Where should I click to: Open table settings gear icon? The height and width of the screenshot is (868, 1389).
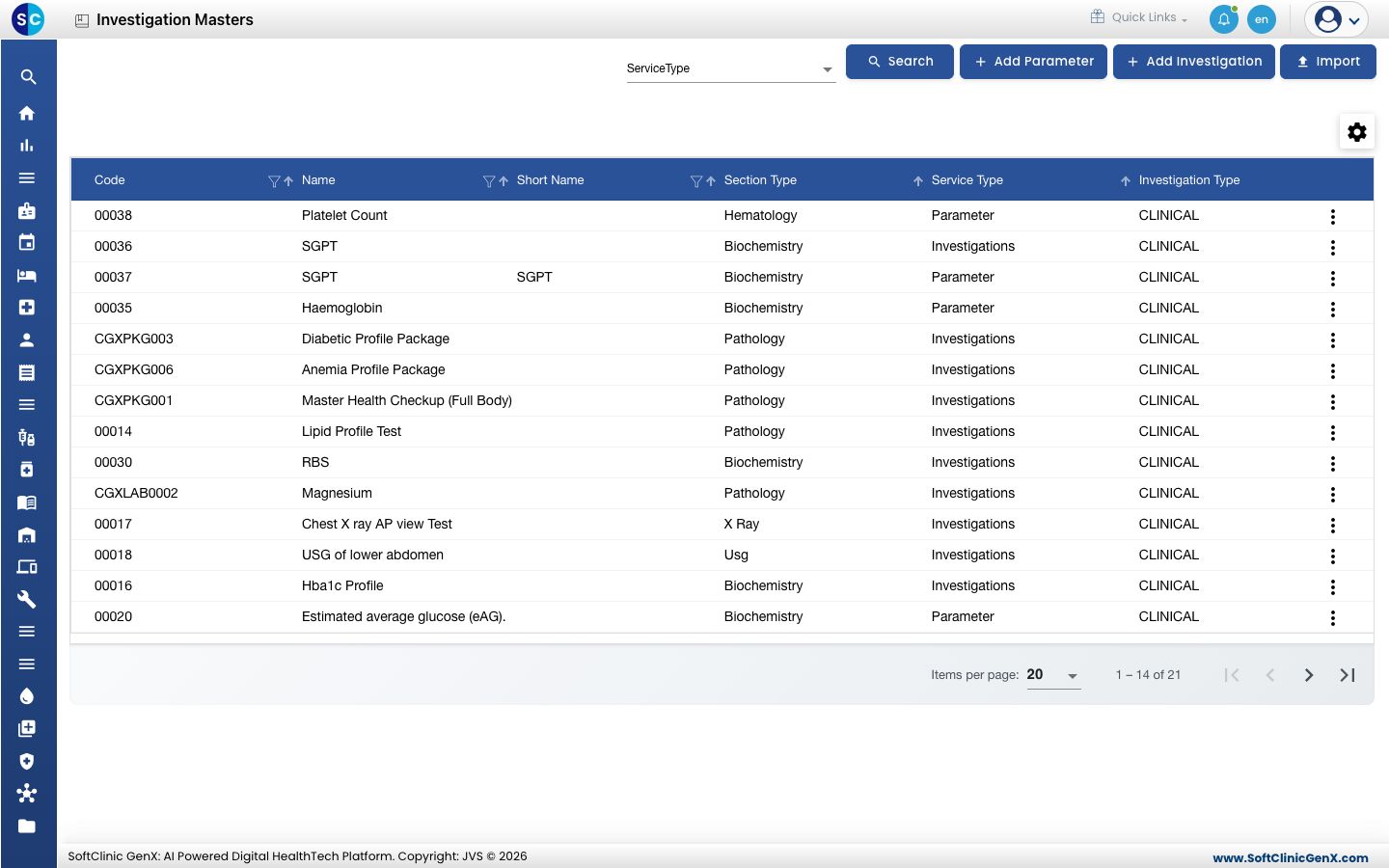click(1357, 132)
